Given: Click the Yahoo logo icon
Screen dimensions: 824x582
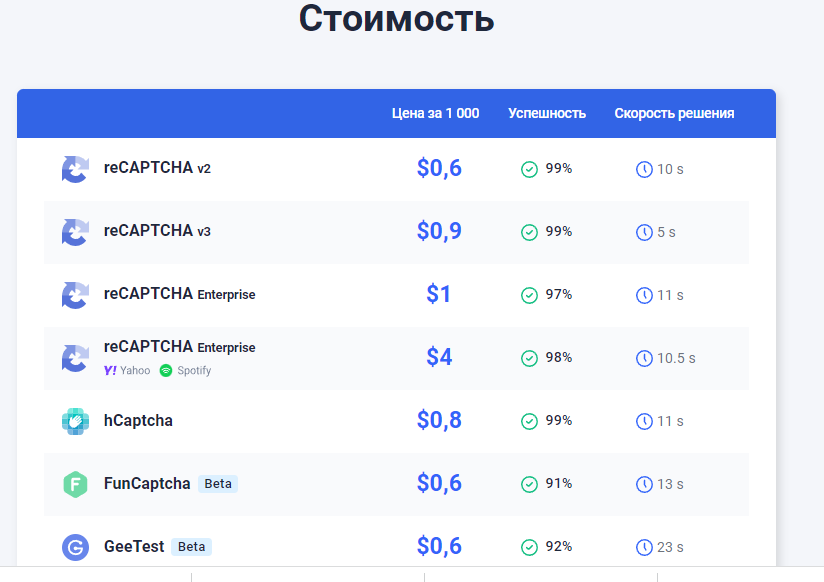Looking at the screenshot, I should pyautogui.click(x=110, y=371).
